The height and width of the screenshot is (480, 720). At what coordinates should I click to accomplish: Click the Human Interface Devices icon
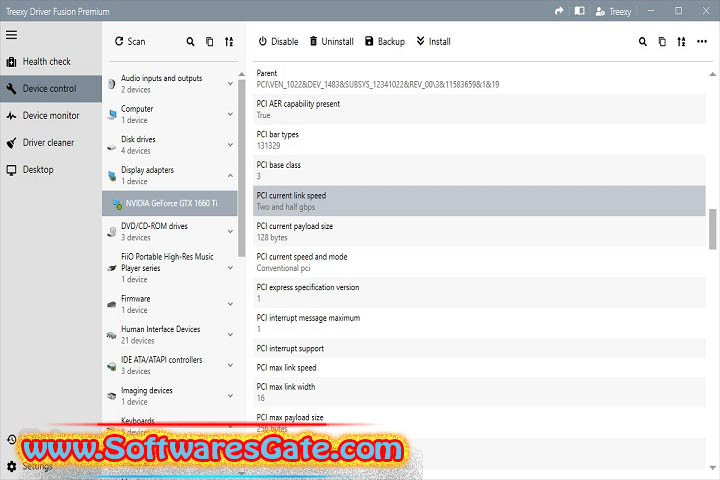click(x=112, y=335)
